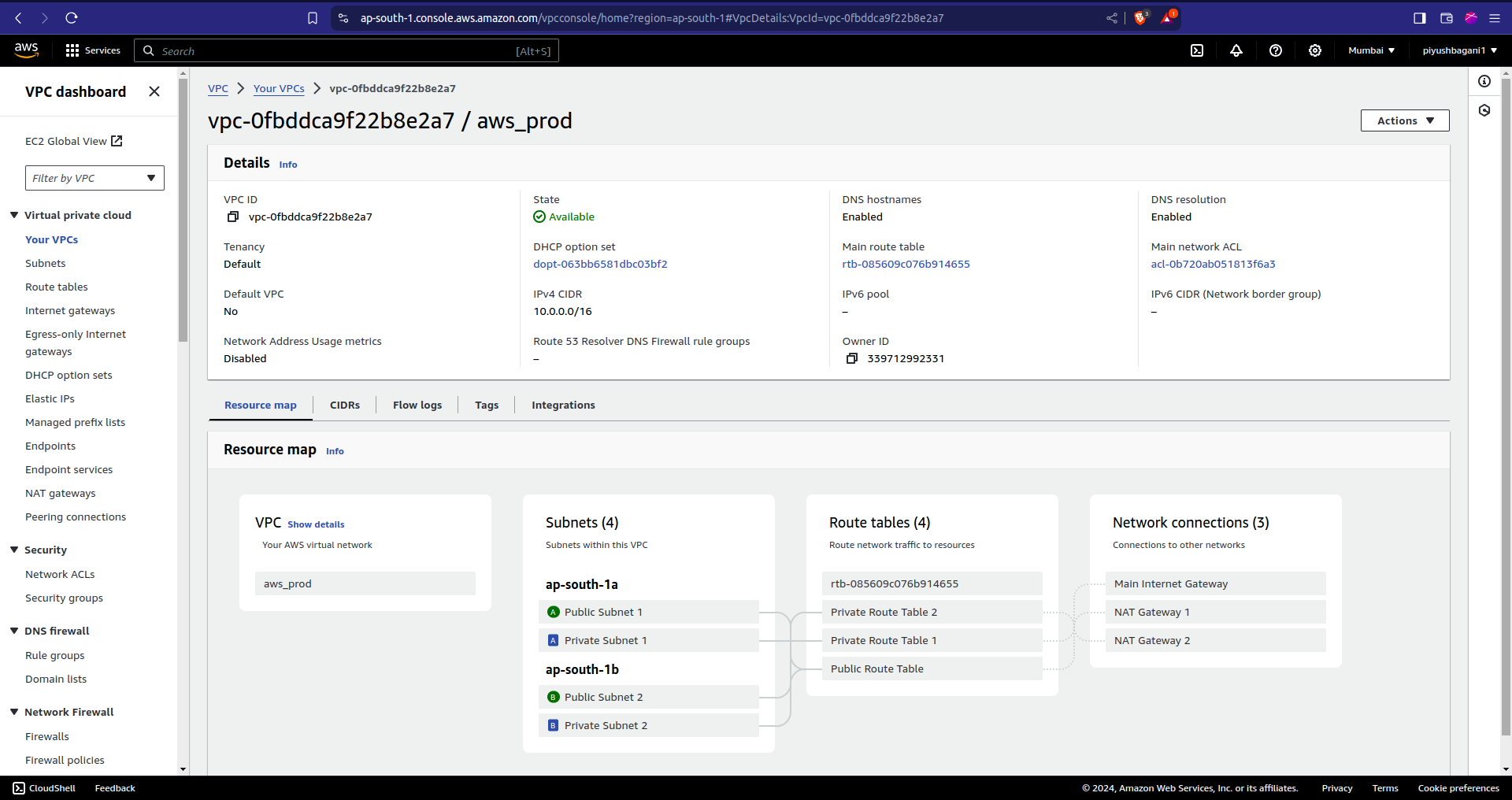Screen dimensions: 1512x800
Task: Open the notifications bell icon
Action: coord(1236,50)
